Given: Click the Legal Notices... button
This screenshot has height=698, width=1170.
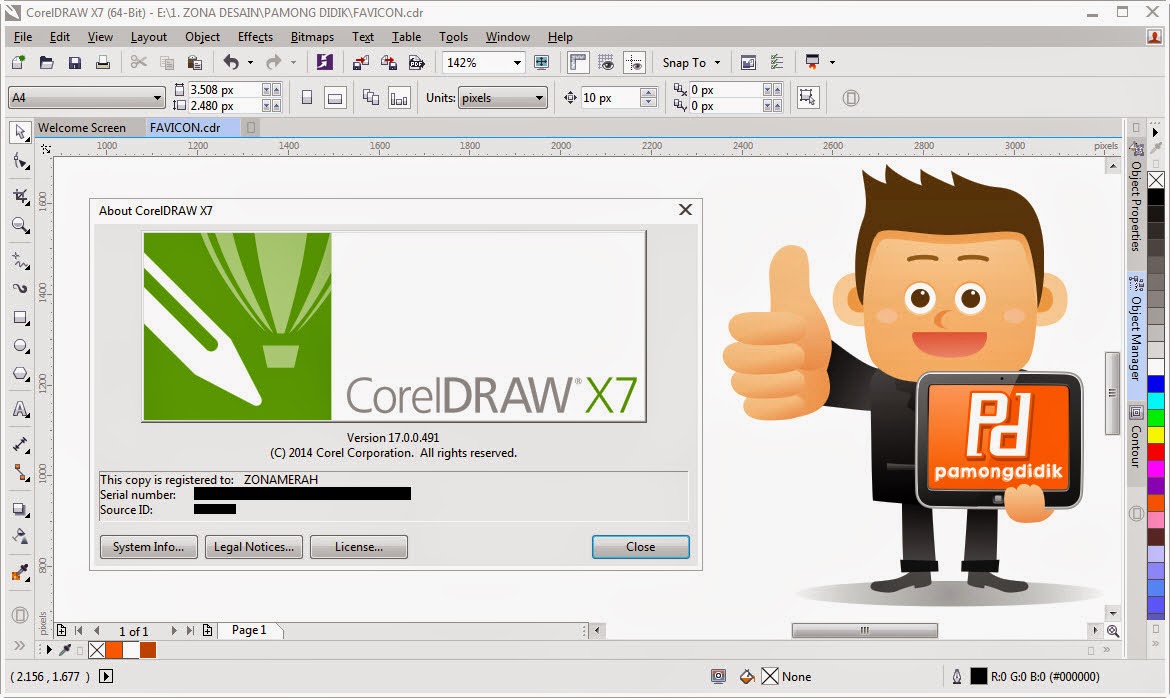Looking at the screenshot, I should (x=254, y=546).
